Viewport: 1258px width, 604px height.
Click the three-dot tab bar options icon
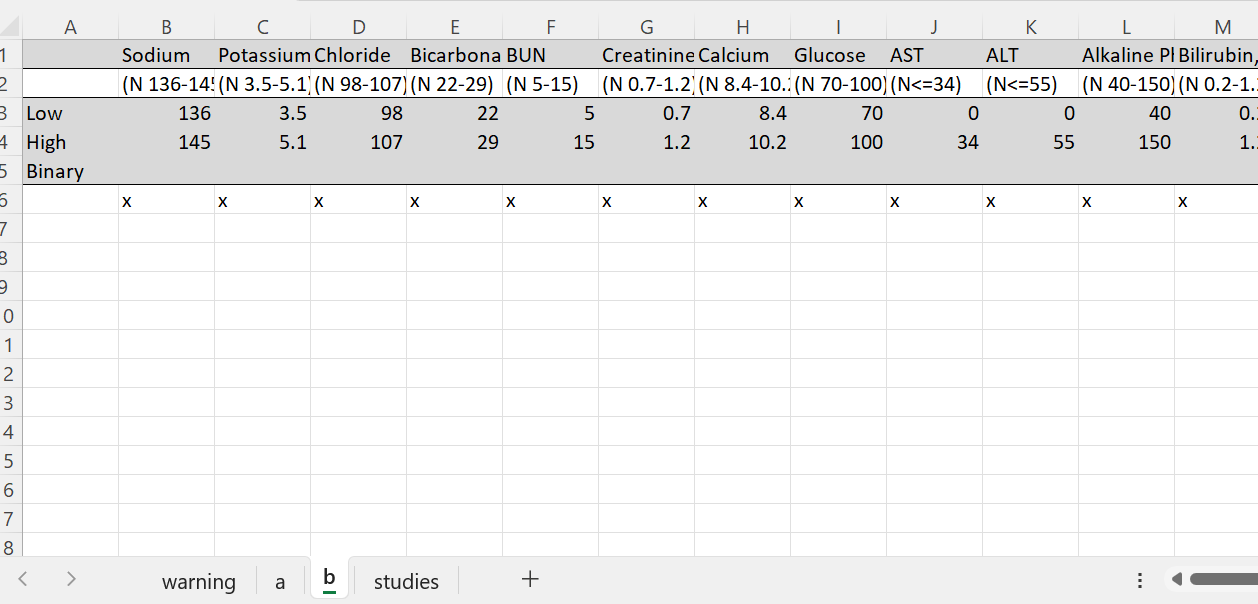point(1140,580)
